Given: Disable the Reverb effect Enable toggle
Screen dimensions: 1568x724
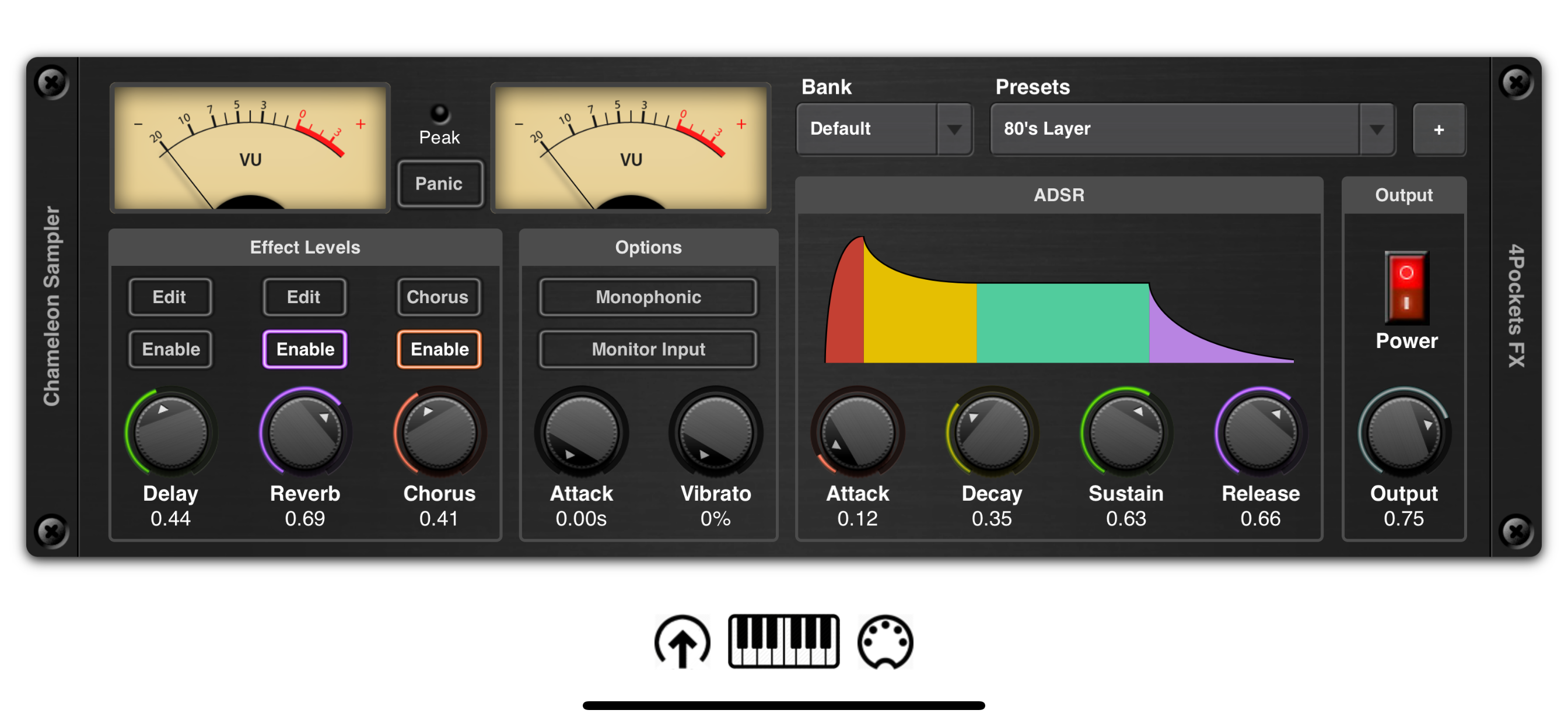Looking at the screenshot, I should point(305,349).
